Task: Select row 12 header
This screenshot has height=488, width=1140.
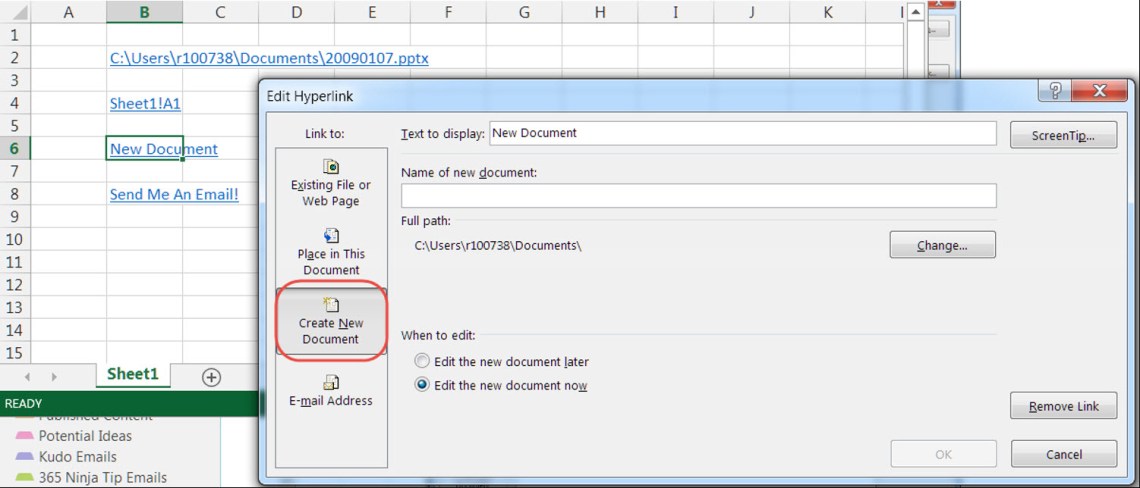Action: pos(15,284)
